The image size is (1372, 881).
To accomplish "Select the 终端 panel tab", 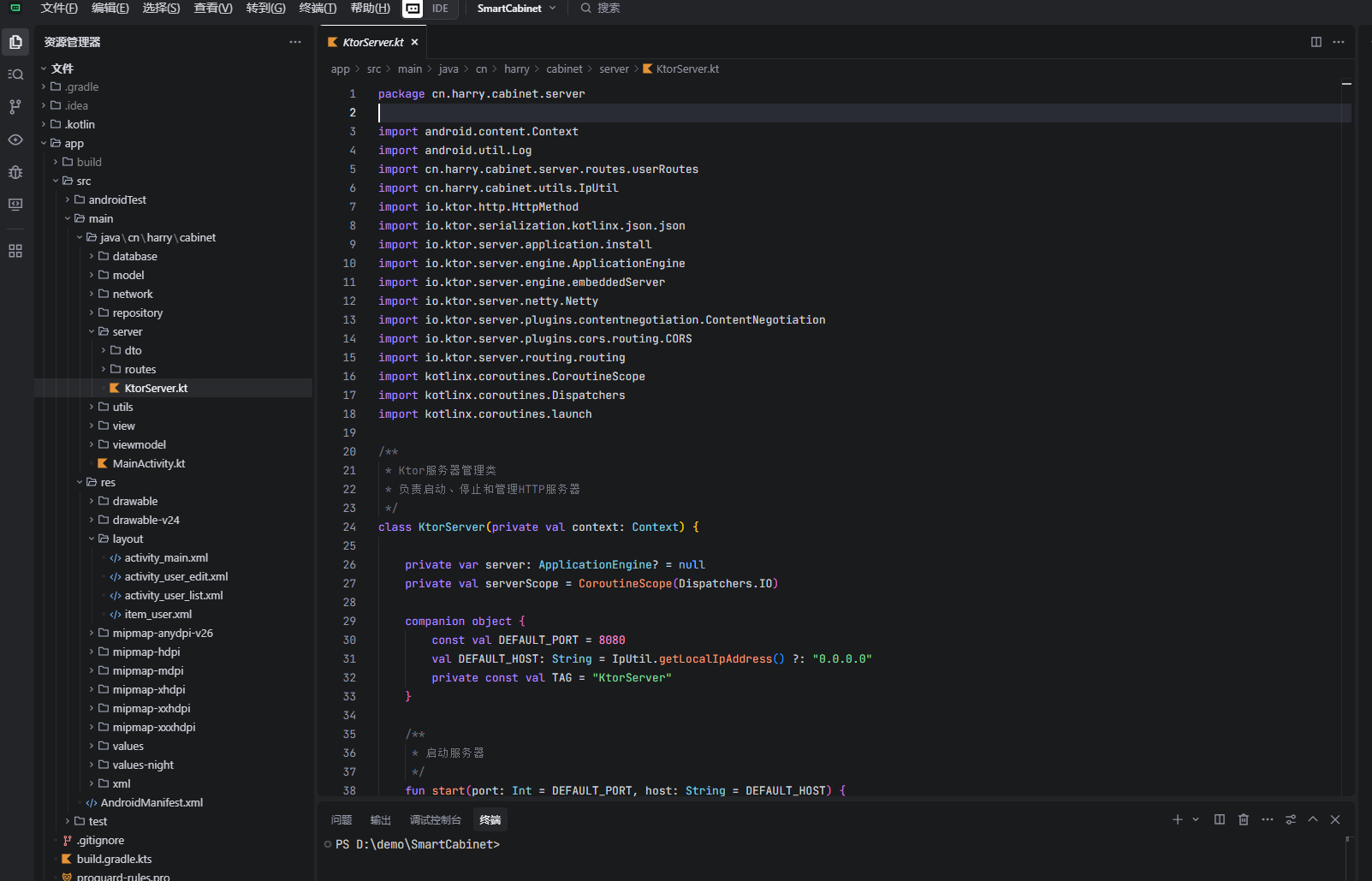I will click(490, 819).
